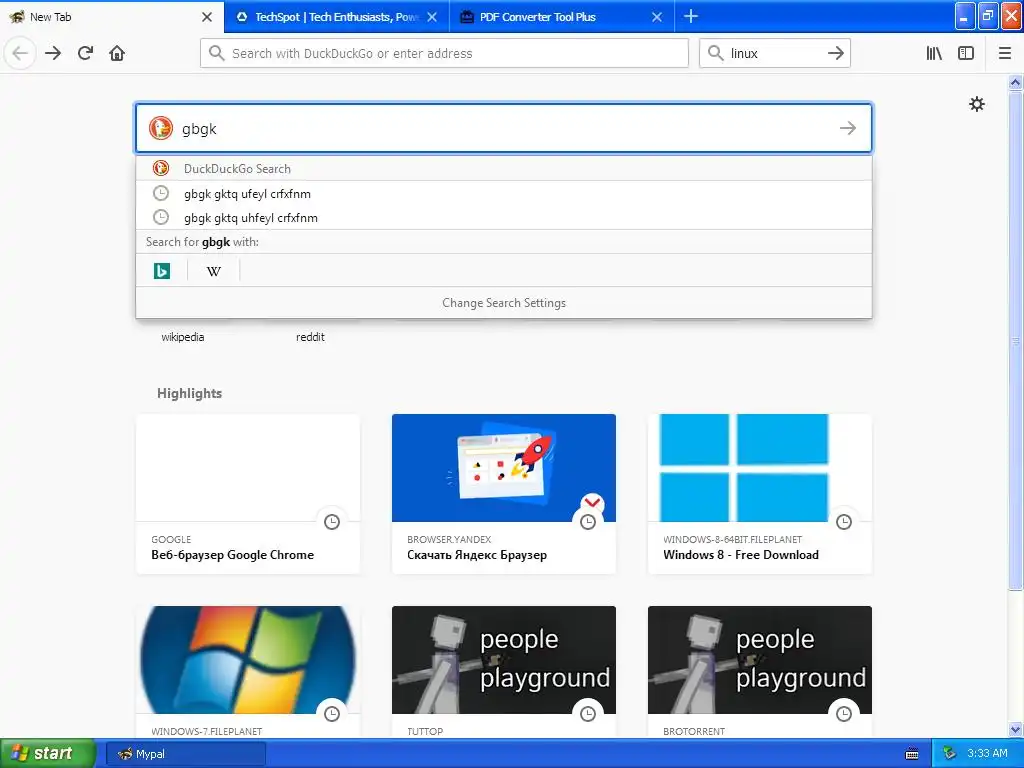
Task: Open the wikipedia top site
Action: pyautogui.click(x=183, y=337)
